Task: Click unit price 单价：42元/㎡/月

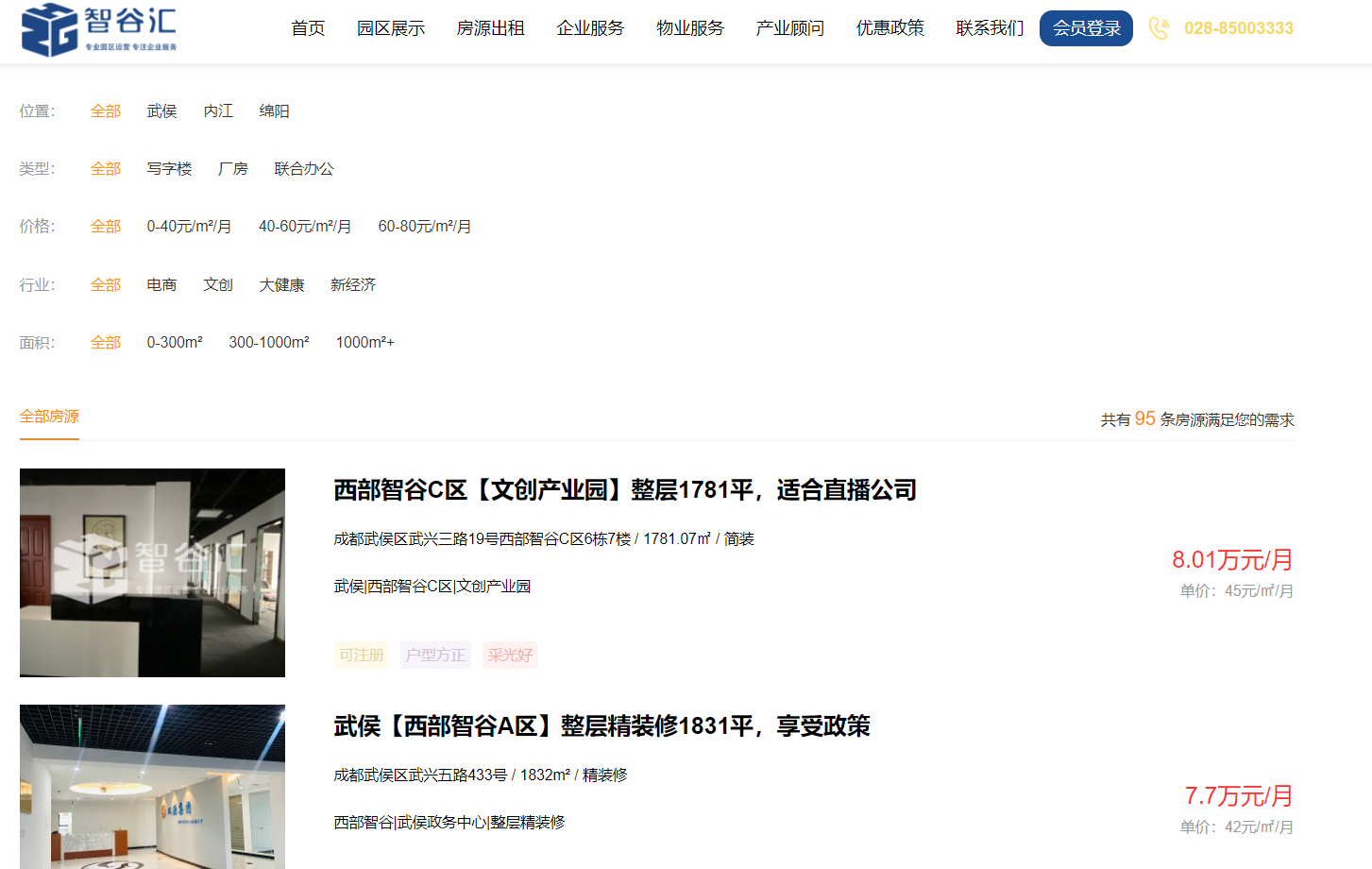Action: coord(1237,826)
